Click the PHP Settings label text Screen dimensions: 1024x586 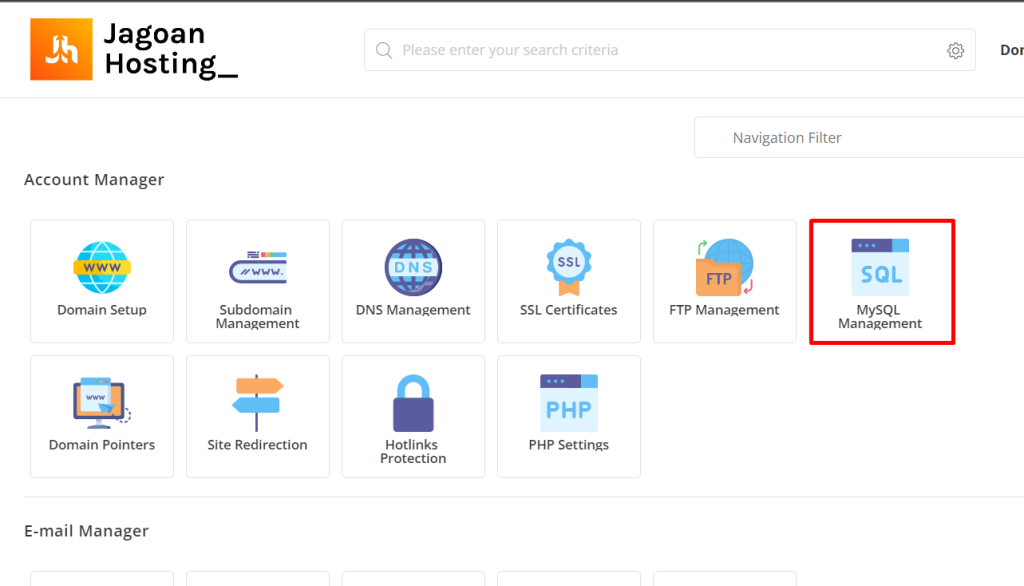(568, 444)
